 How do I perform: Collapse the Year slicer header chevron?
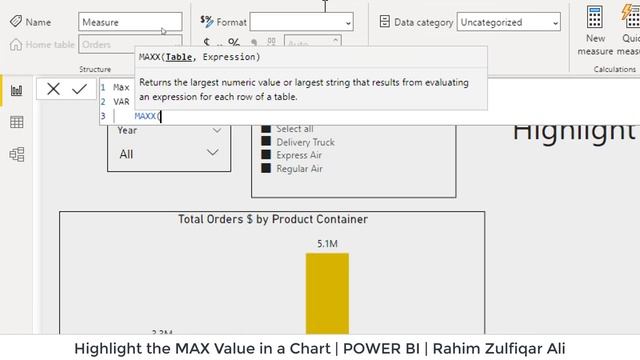coord(216,131)
